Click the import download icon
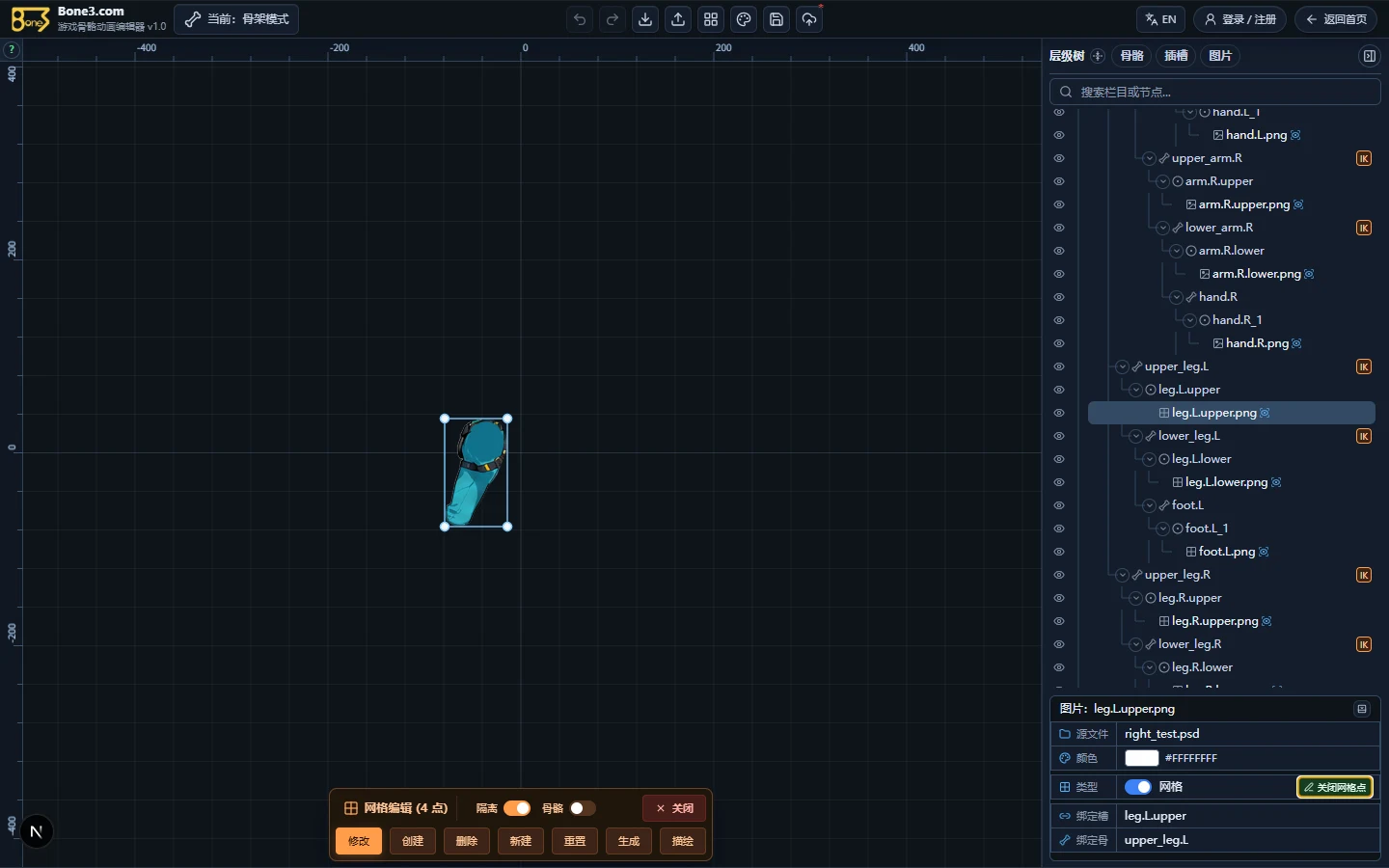Image resolution: width=1389 pixels, height=868 pixels. click(645, 19)
